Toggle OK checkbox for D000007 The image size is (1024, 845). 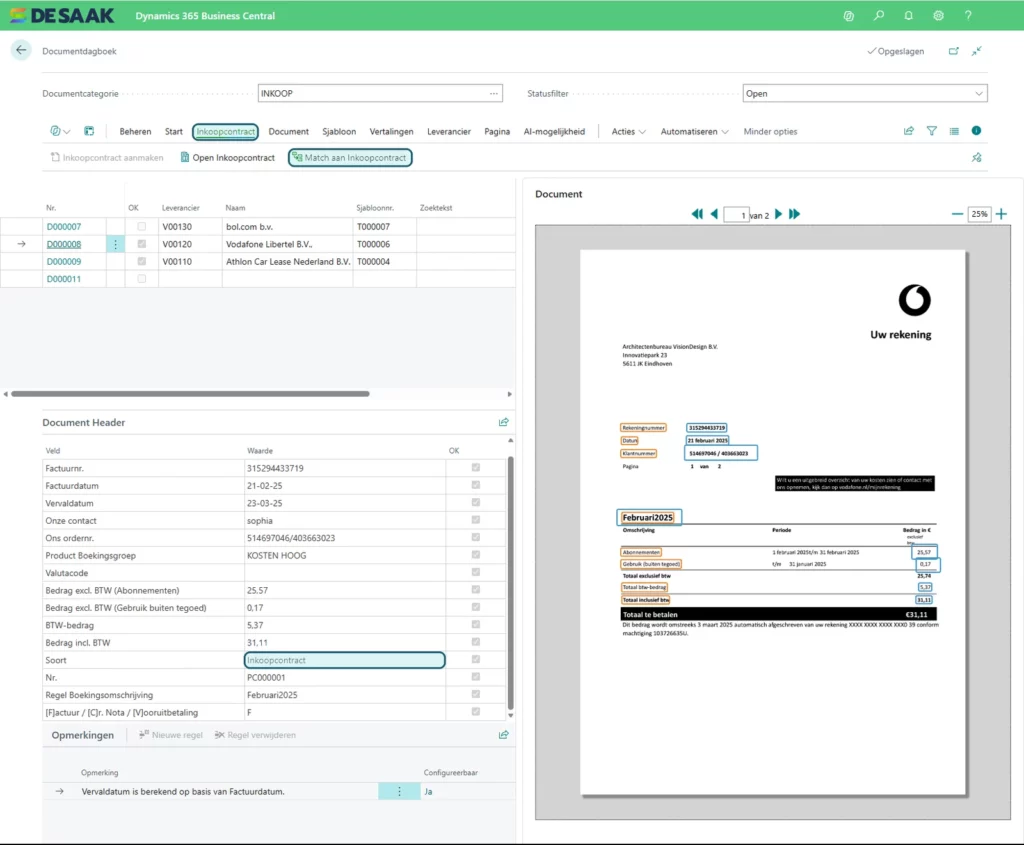(142, 227)
